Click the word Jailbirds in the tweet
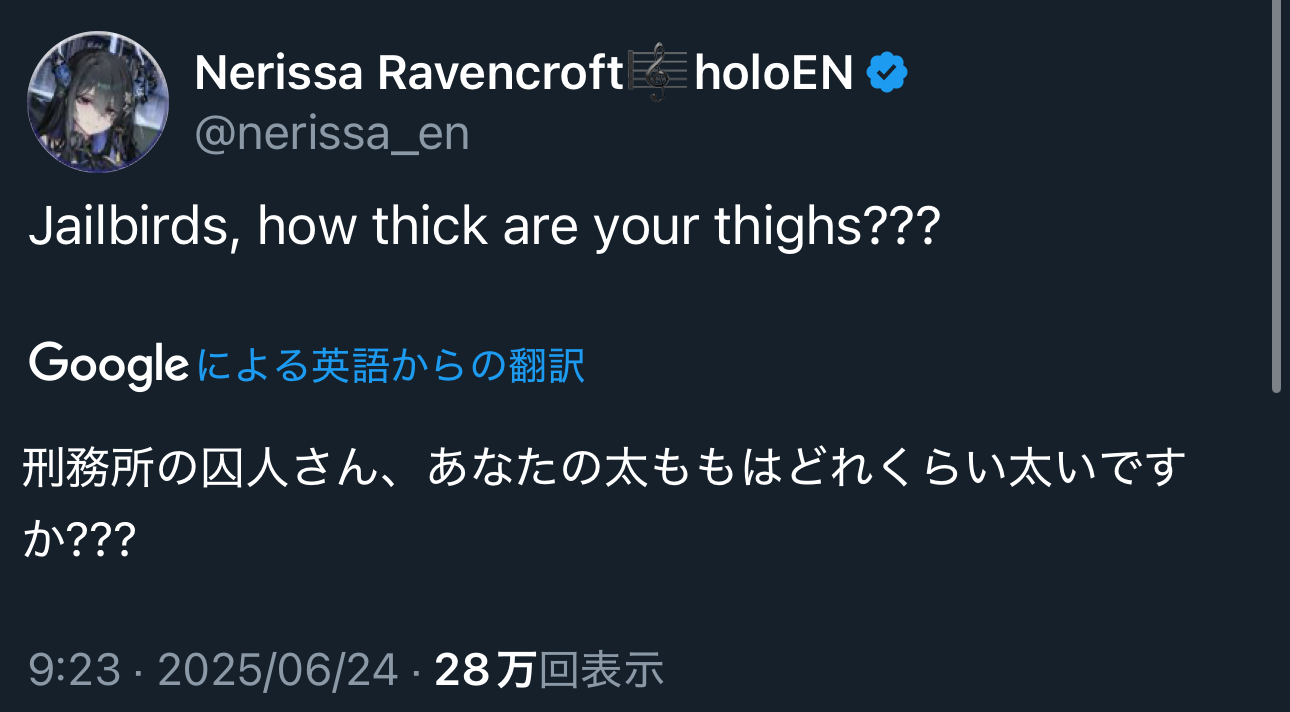1290x712 pixels. tap(128, 228)
